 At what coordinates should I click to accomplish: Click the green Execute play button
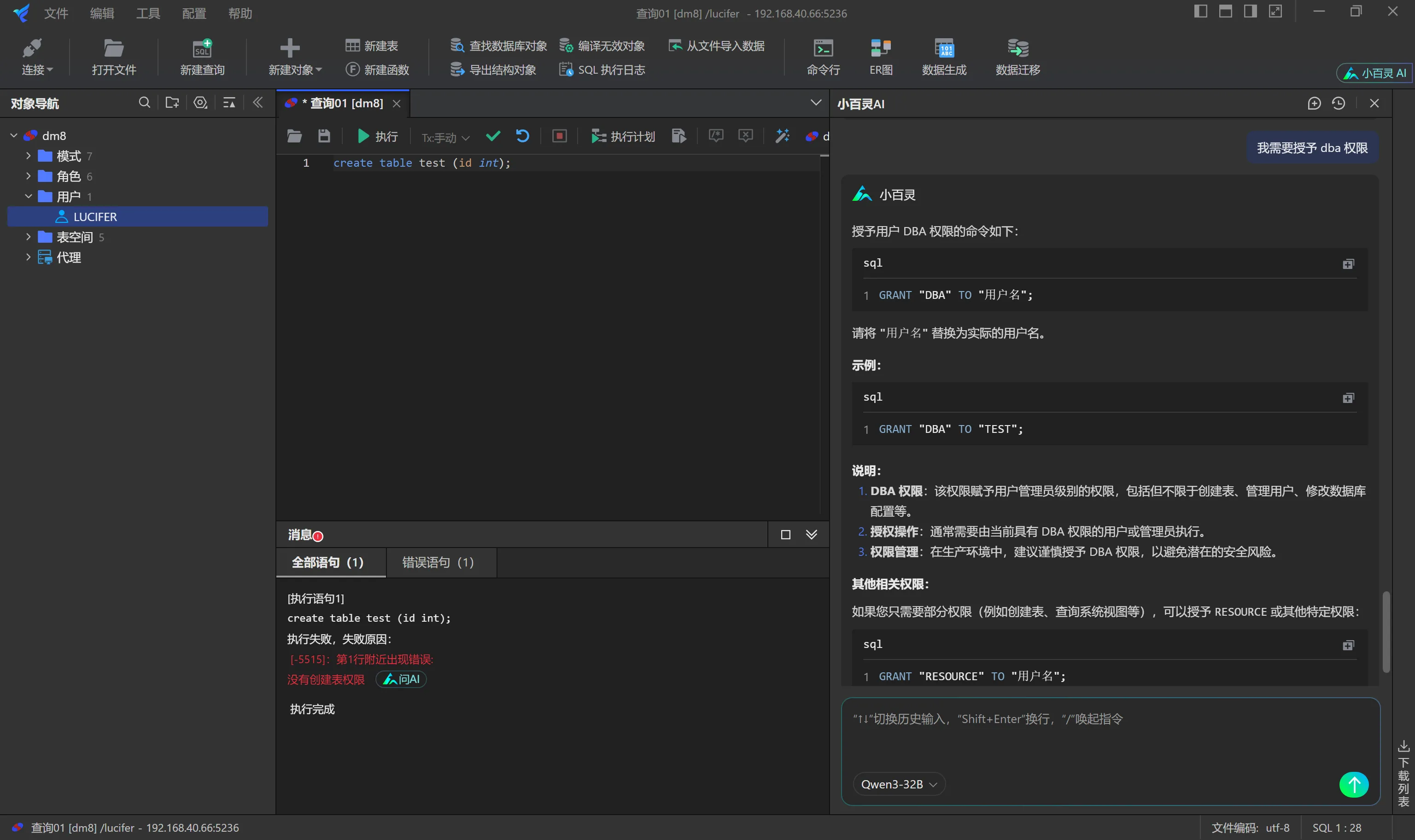pos(363,136)
